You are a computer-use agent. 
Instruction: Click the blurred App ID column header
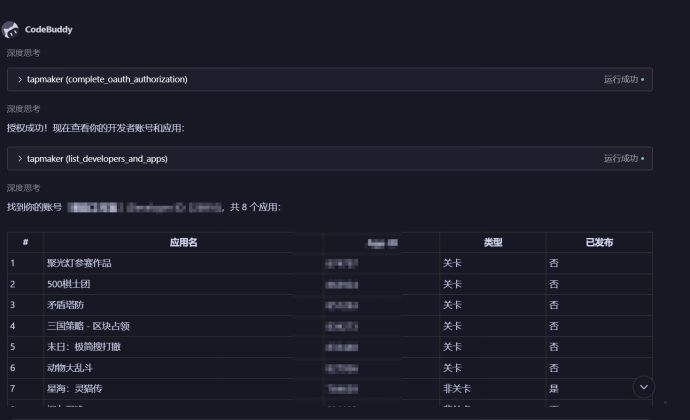click(382, 243)
